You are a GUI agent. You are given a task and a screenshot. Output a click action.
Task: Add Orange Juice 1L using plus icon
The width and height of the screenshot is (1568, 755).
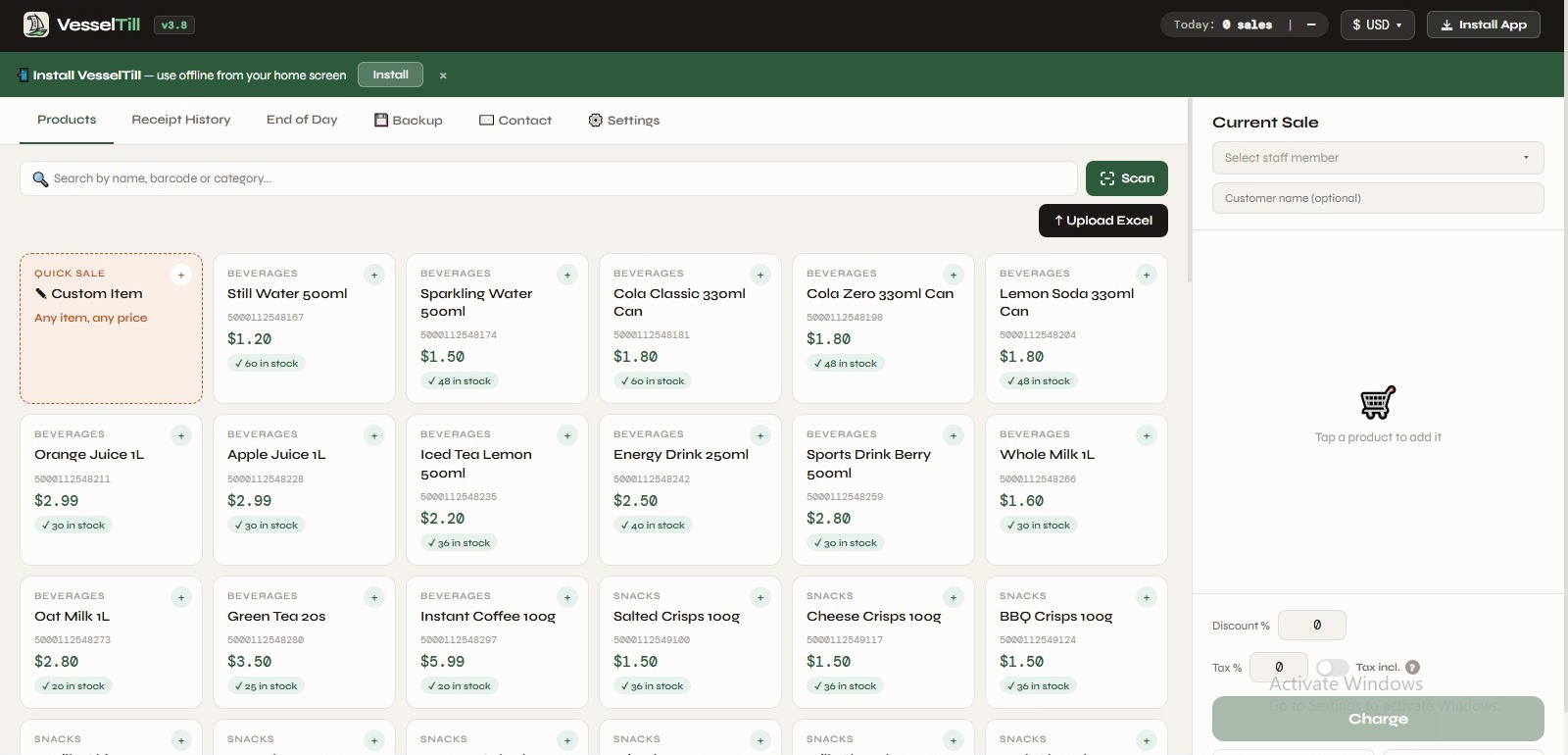coord(181,435)
